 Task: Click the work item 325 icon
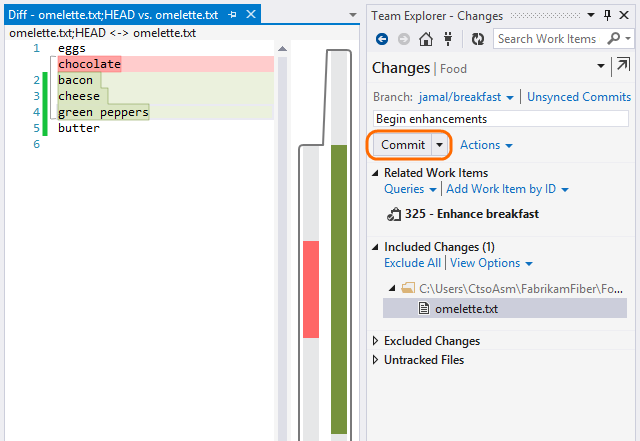pos(394,214)
